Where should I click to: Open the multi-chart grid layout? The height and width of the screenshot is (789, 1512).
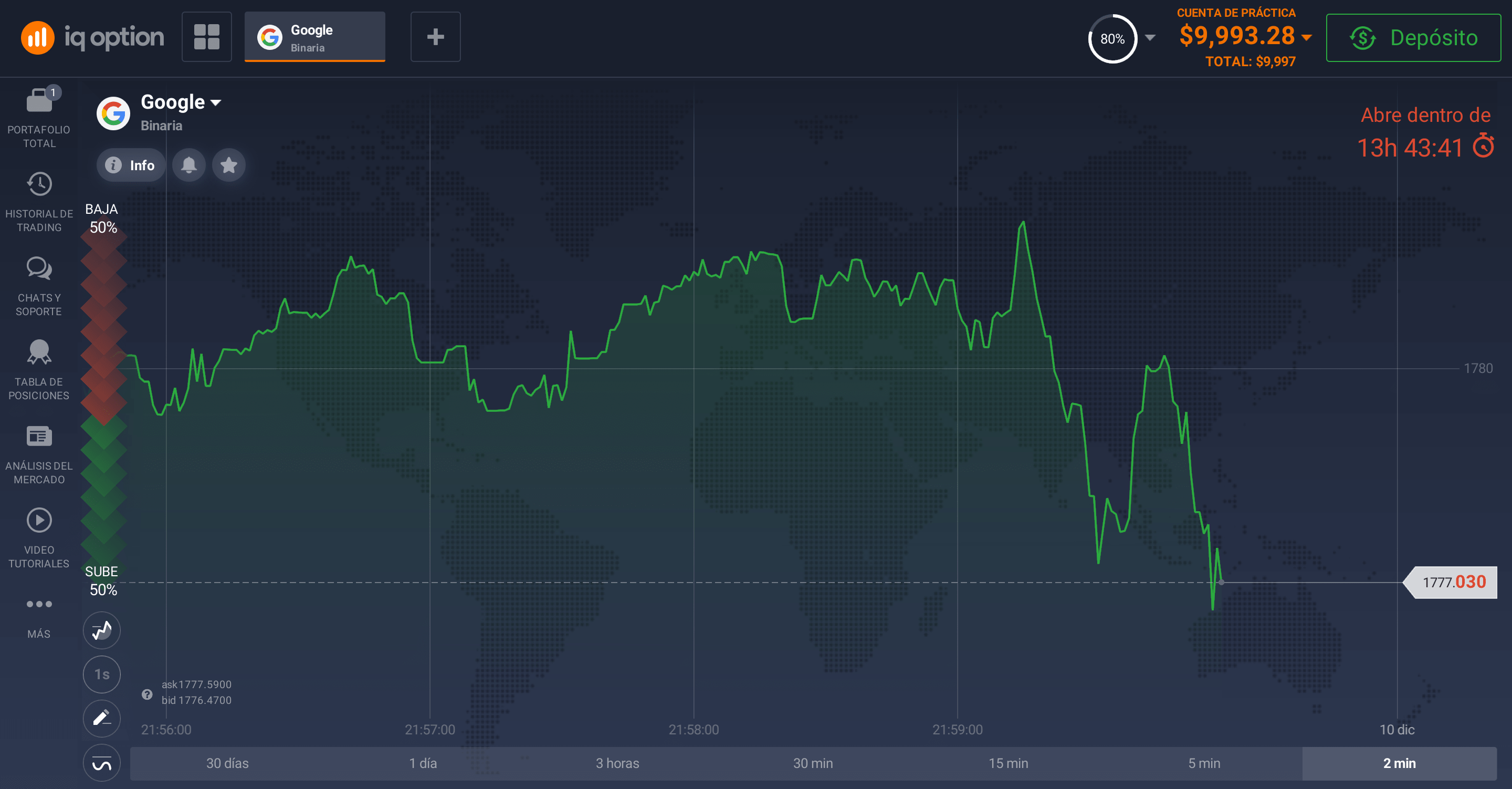pyautogui.click(x=207, y=37)
